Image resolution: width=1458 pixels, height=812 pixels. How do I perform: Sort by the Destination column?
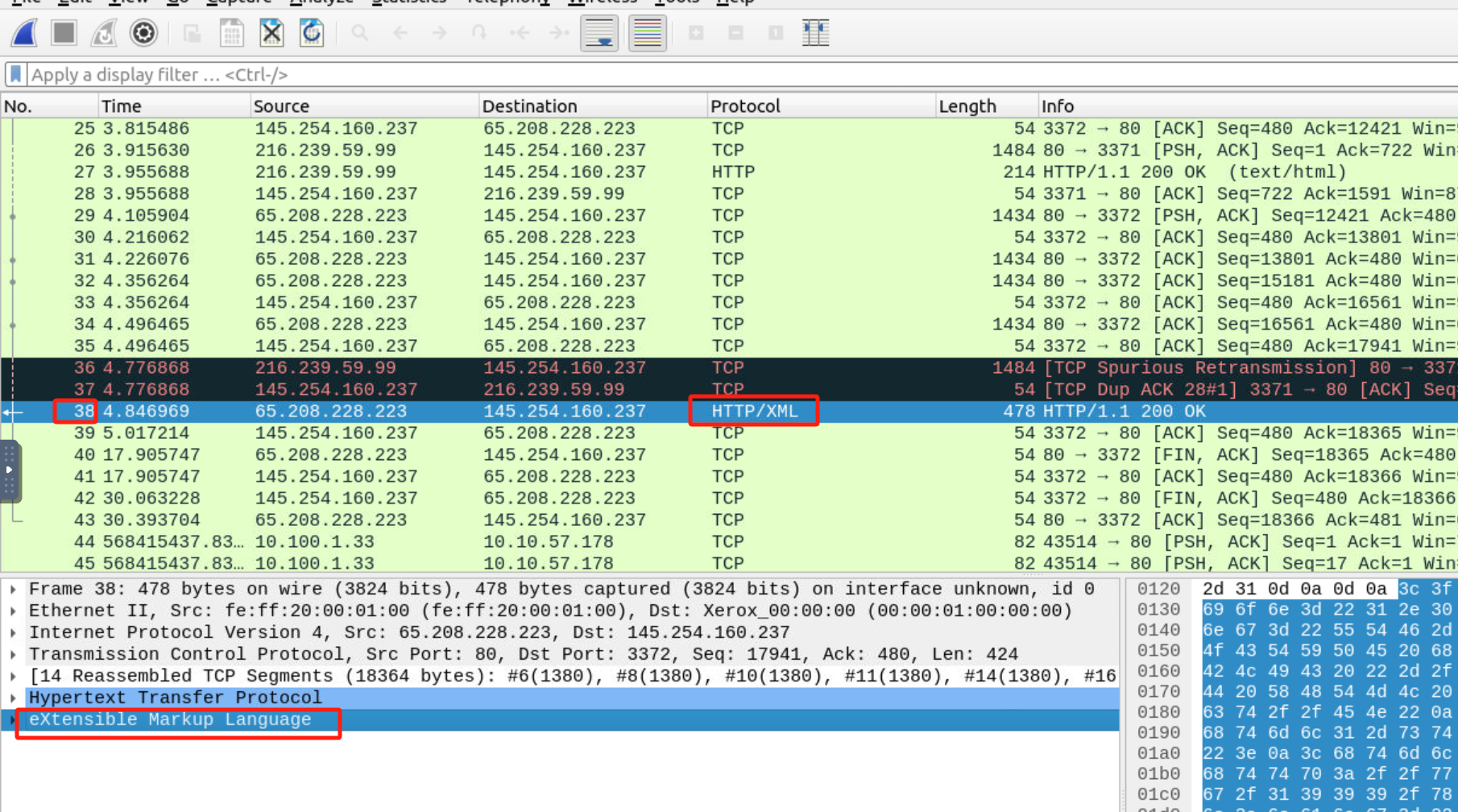coord(593,106)
